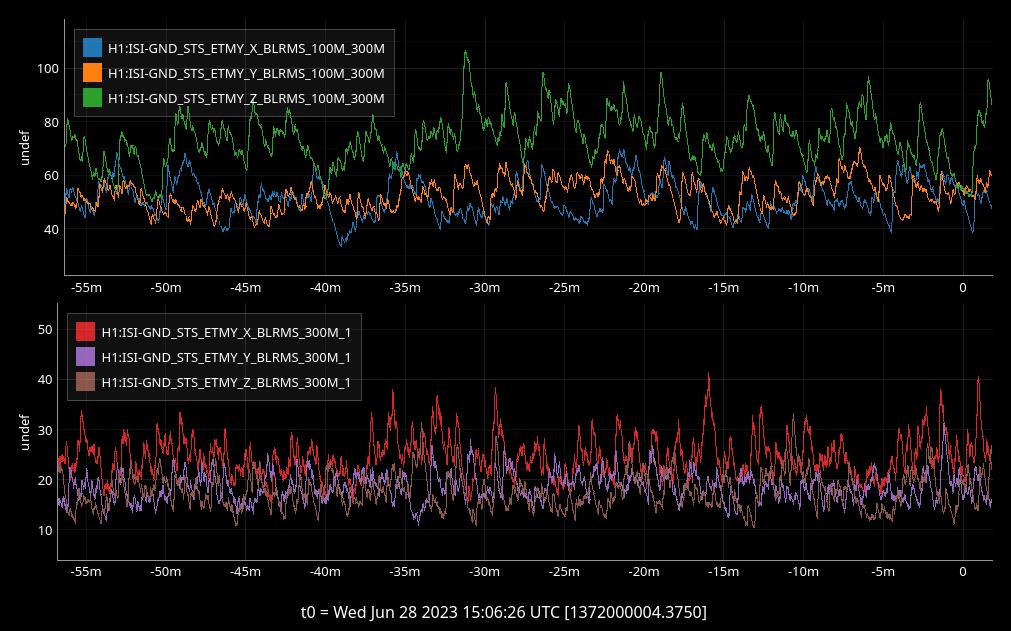Image resolution: width=1011 pixels, height=631 pixels.
Task: Click the t0 timestamp text below the plots
Action: click(504, 611)
